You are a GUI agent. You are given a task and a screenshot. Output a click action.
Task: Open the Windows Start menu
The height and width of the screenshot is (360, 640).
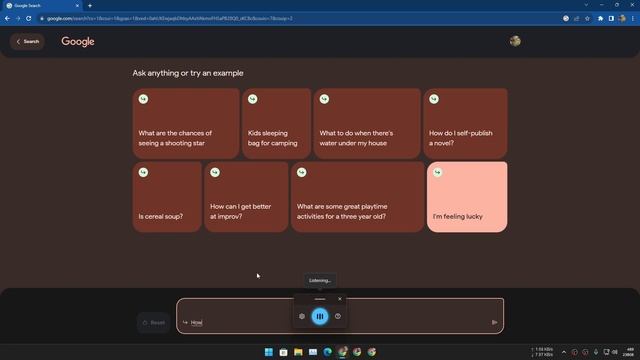click(269, 352)
